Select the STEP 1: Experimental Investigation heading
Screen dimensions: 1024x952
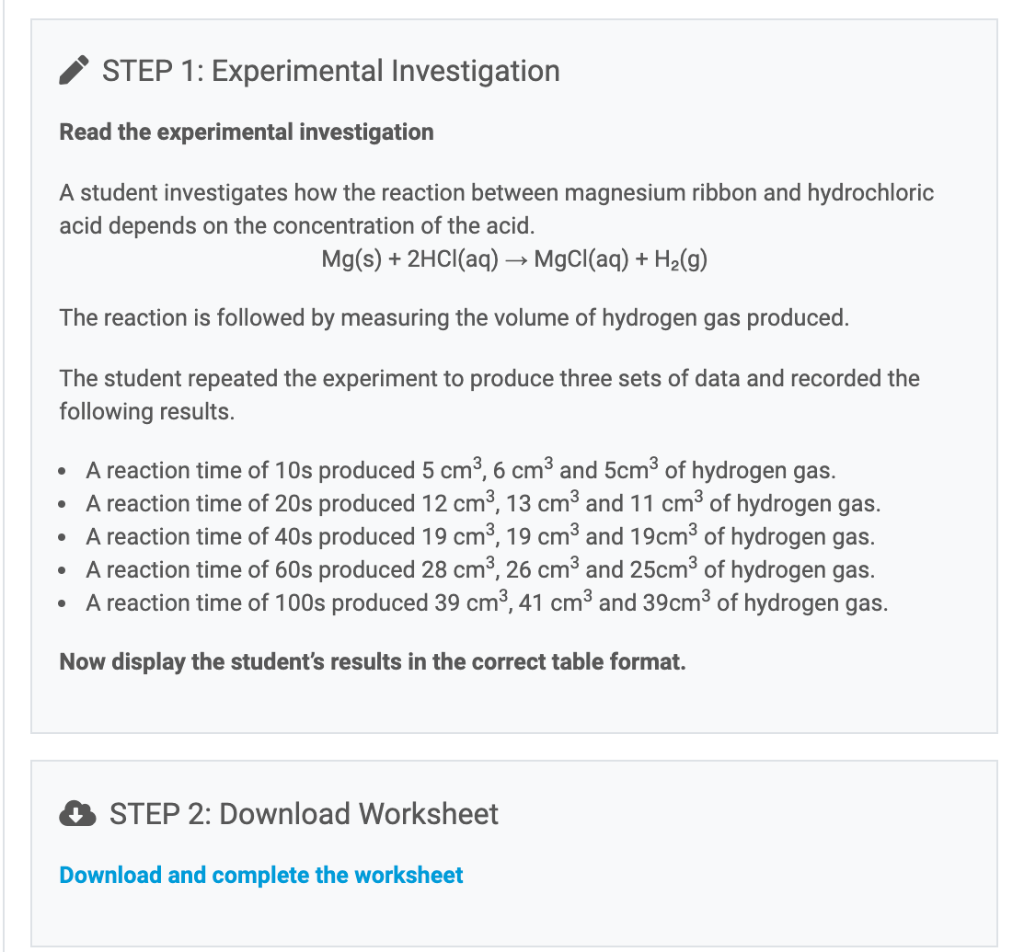(331, 72)
